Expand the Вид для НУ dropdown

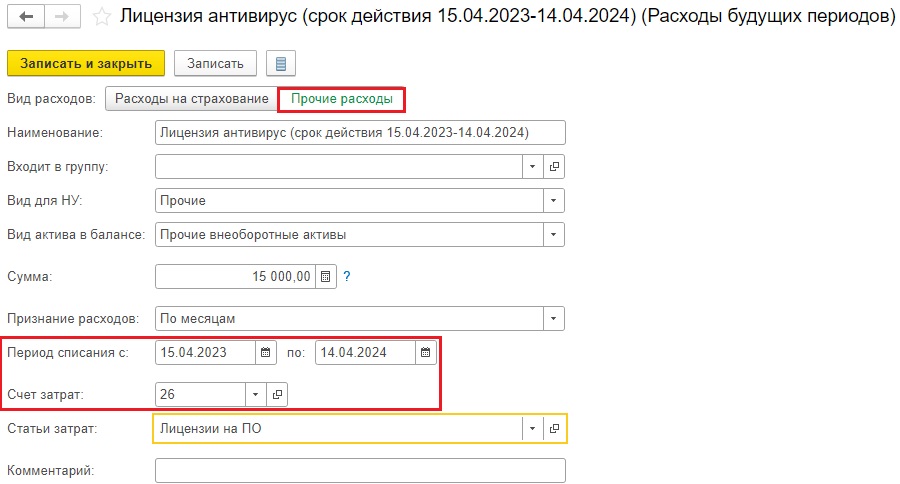554,200
